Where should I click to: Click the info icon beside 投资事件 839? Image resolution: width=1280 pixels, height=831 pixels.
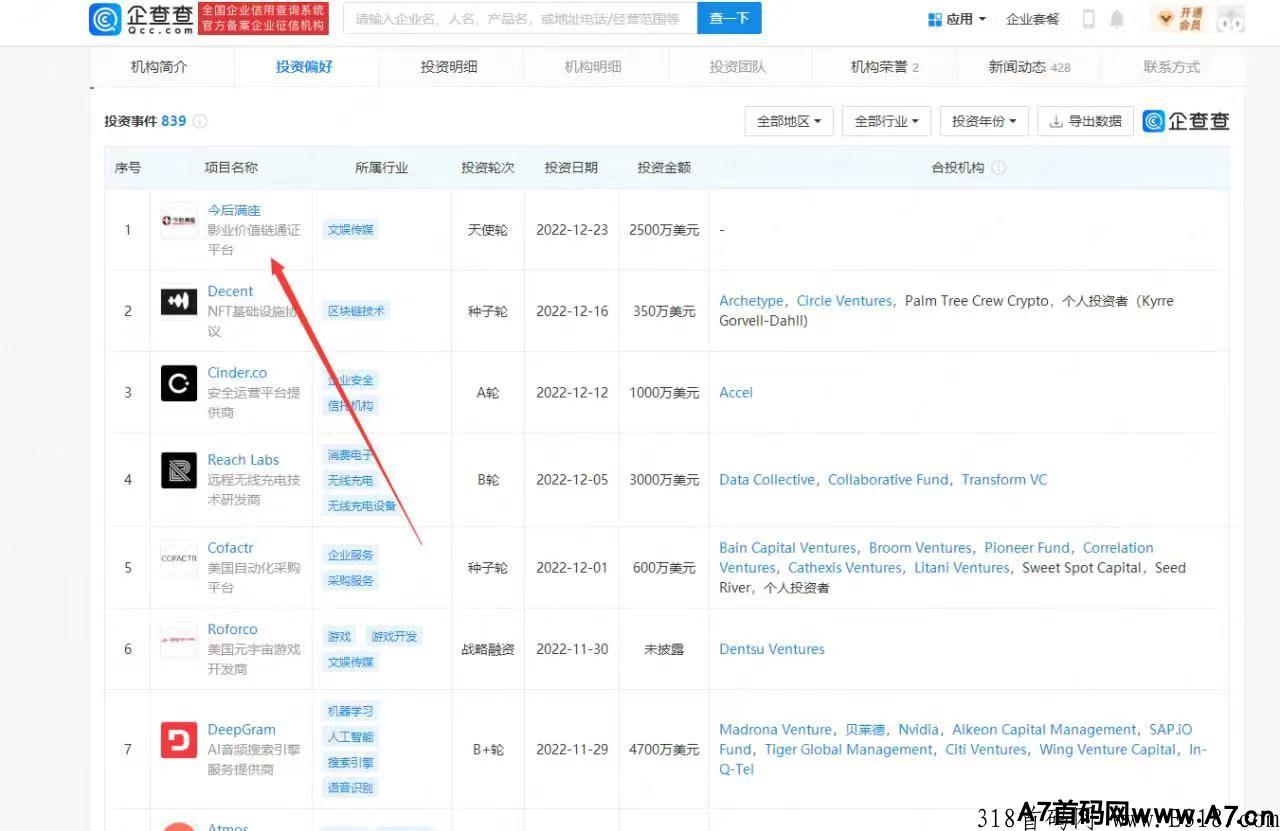click(200, 121)
